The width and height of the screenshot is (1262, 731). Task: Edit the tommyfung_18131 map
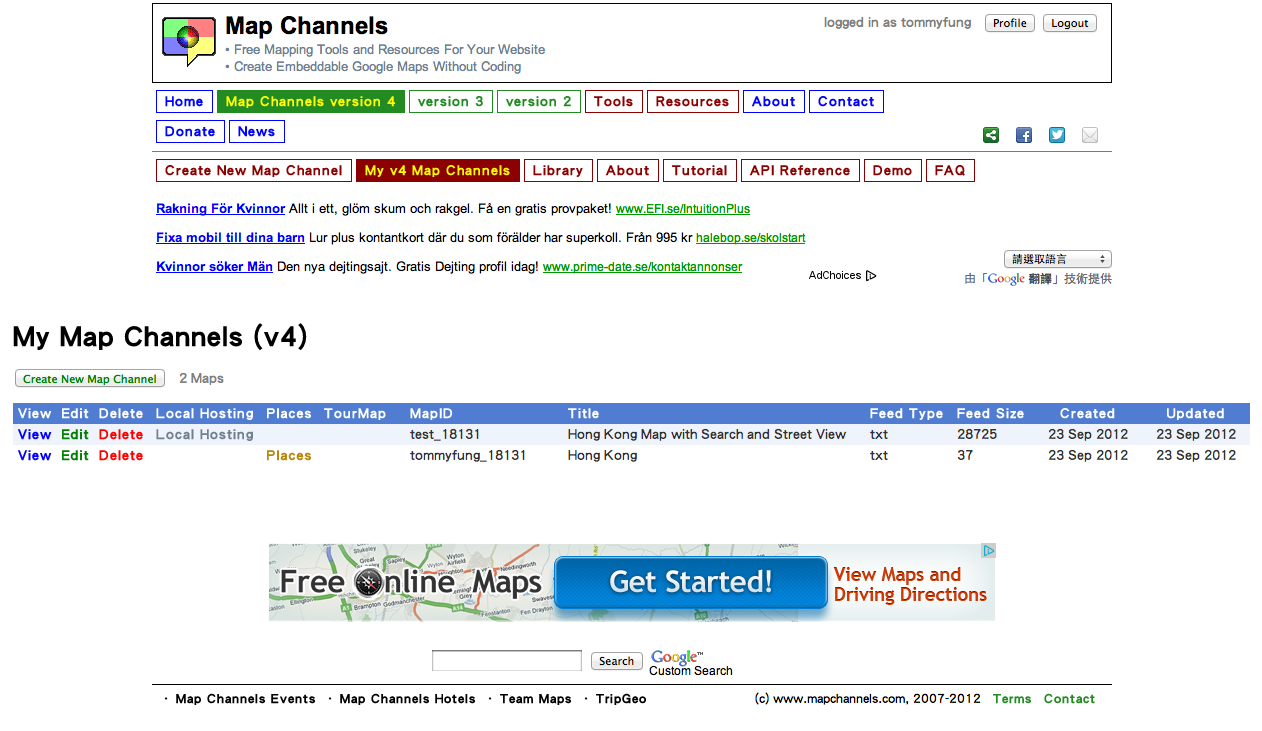coord(74,456)
